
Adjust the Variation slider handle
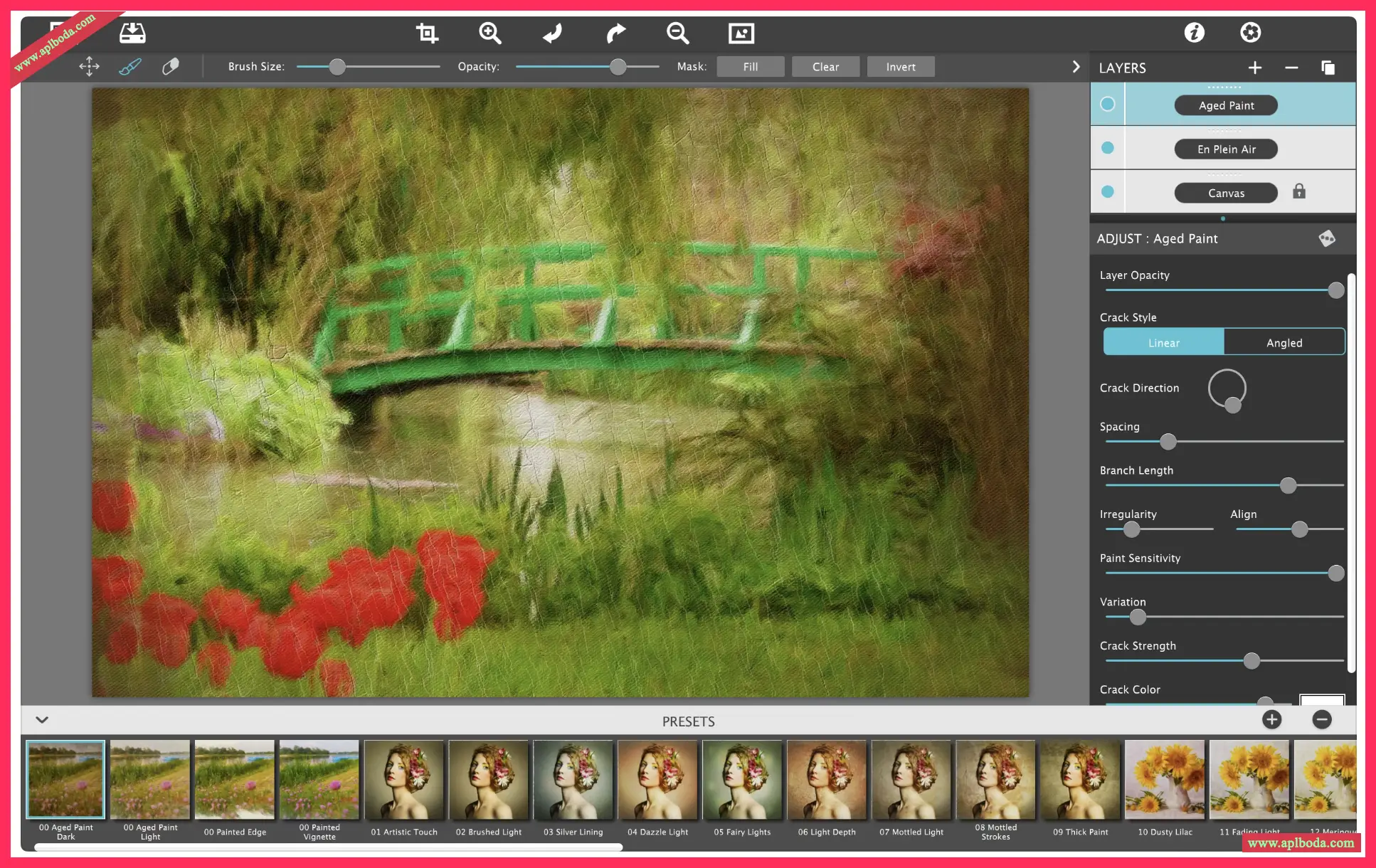click(x=1138, y=617)
